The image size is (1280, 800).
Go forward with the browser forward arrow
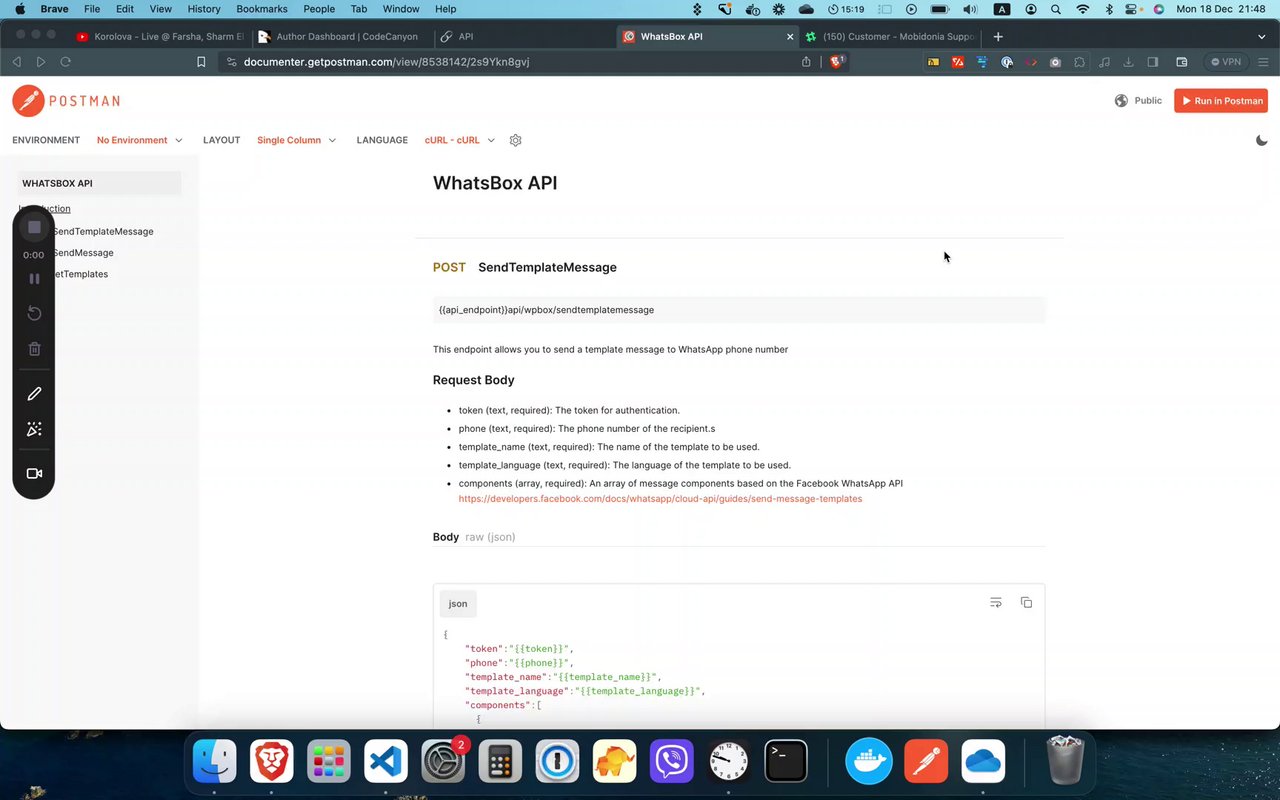(41, 61)
